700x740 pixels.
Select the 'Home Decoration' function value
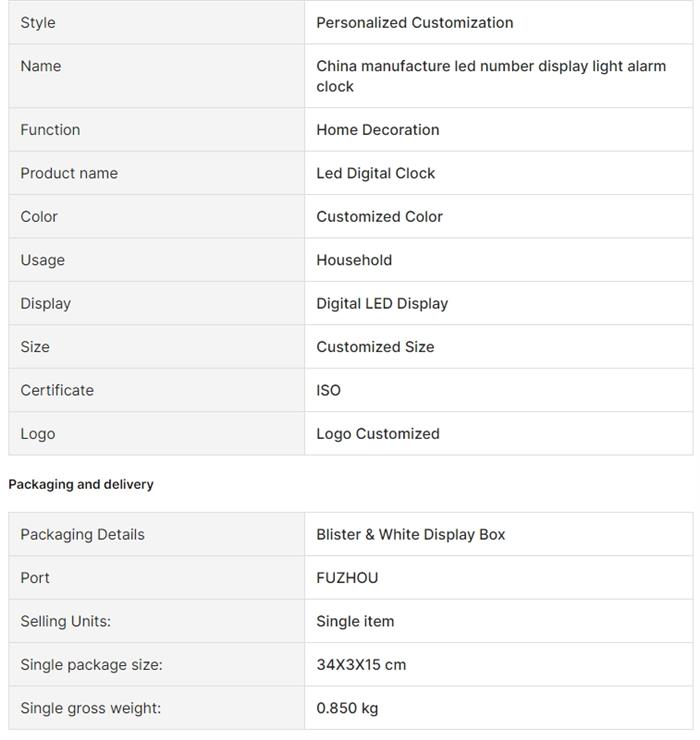click(377, 130)
